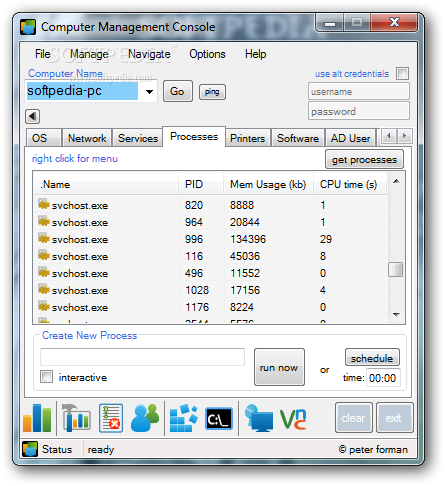Click the ping button

tap(212, 92)
